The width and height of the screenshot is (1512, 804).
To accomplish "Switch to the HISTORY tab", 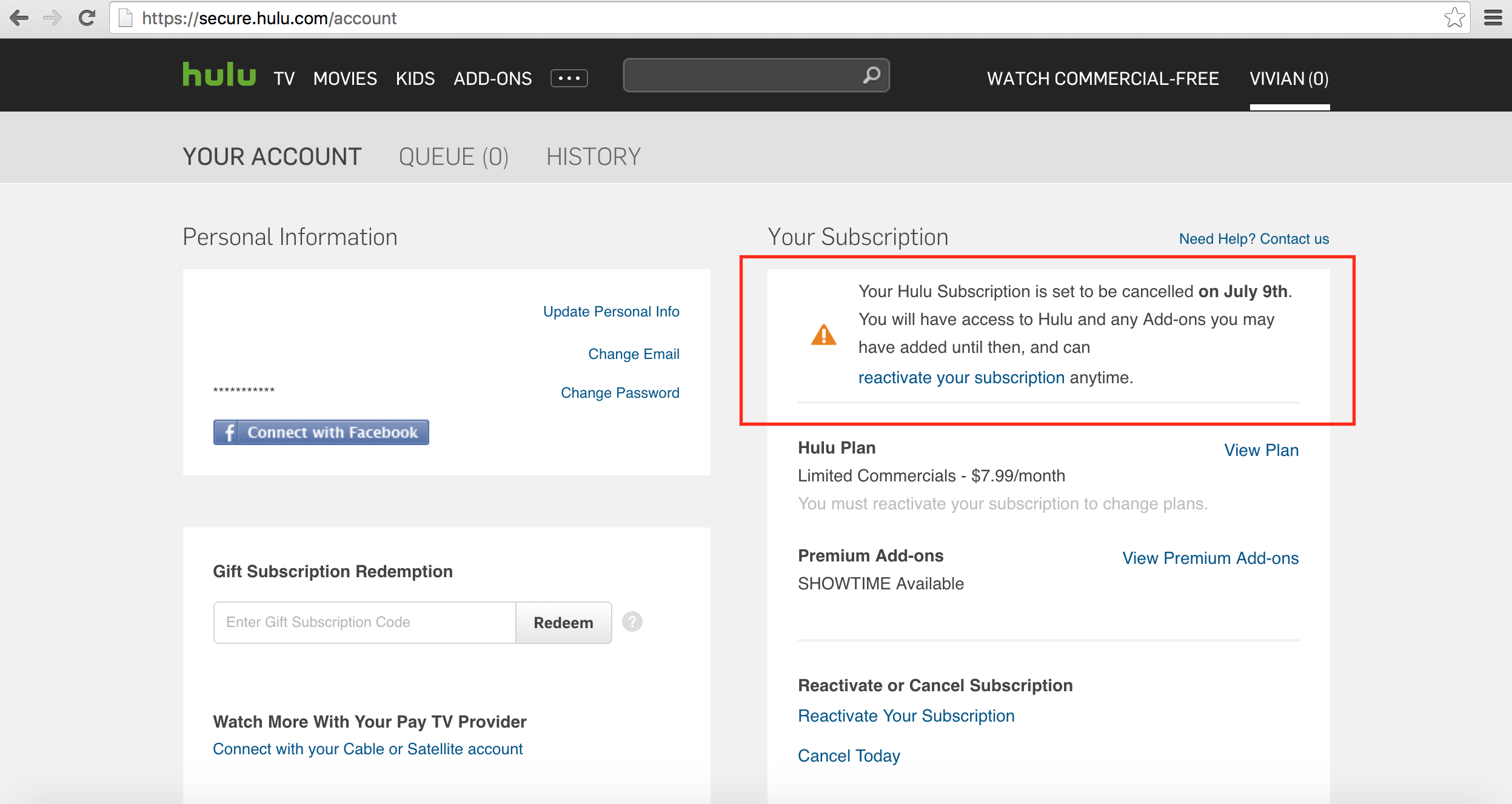I will click(594, 156).
